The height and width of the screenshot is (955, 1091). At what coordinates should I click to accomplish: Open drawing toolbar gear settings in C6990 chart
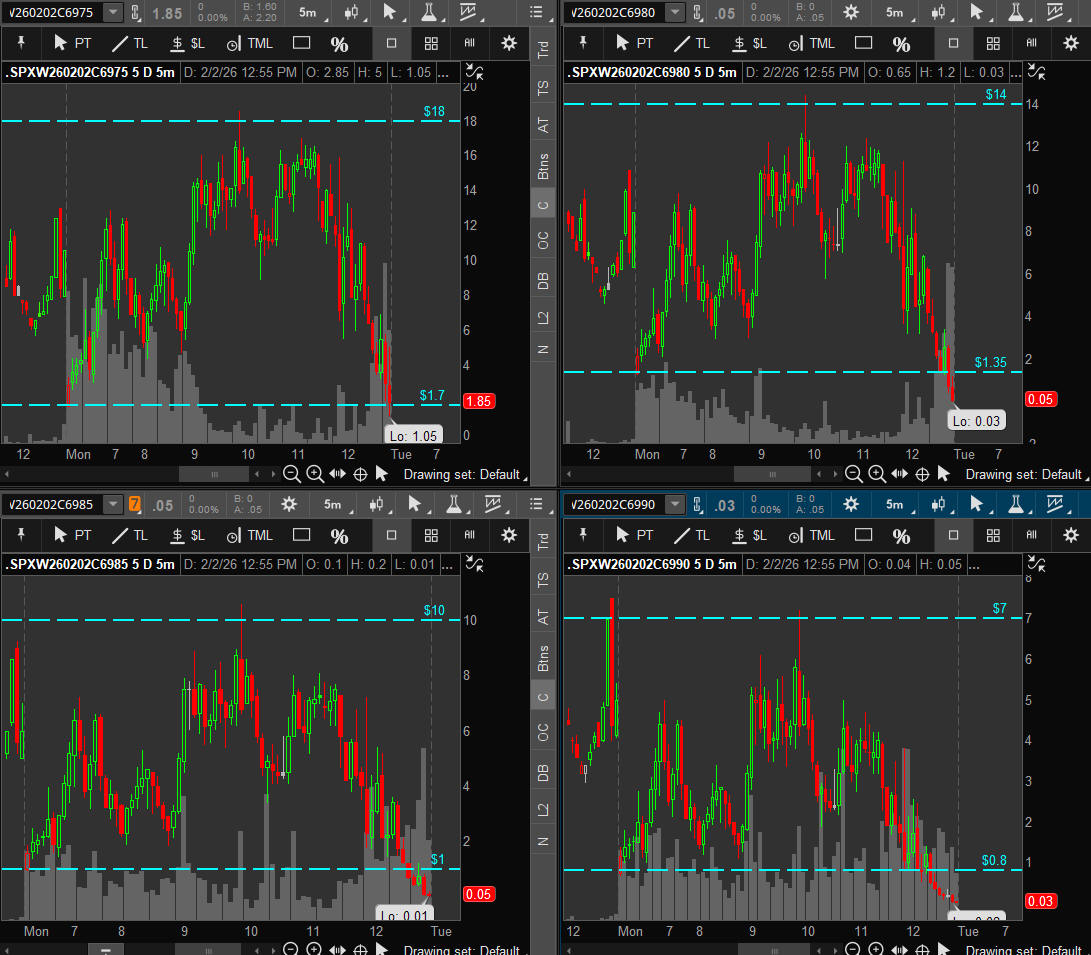coord(1071,535)
